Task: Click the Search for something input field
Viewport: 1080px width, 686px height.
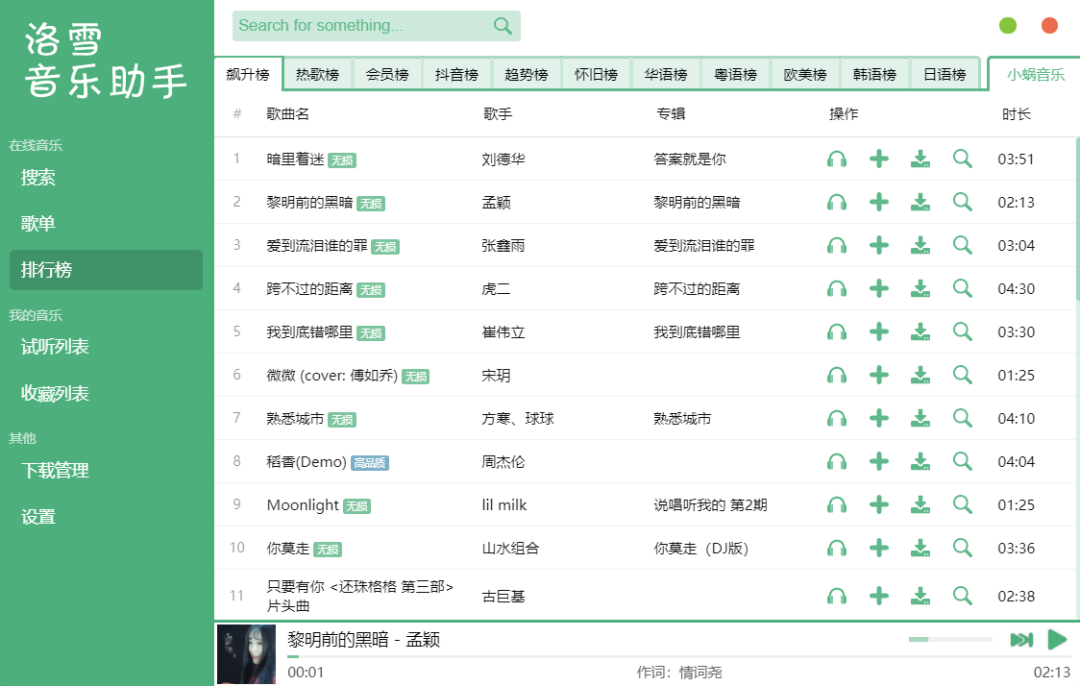Action: (376, 26)
